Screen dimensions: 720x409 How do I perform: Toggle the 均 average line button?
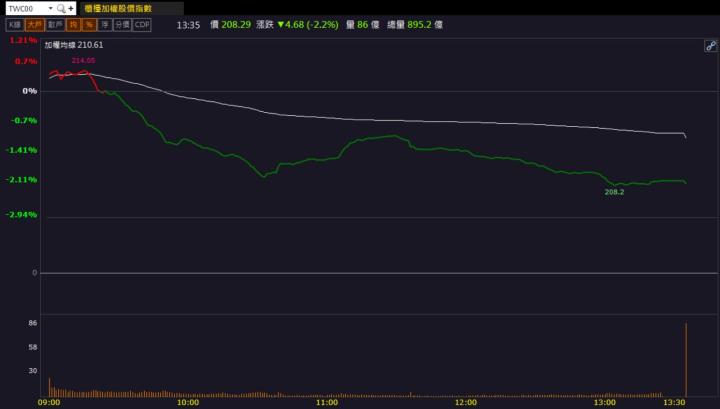73,25
